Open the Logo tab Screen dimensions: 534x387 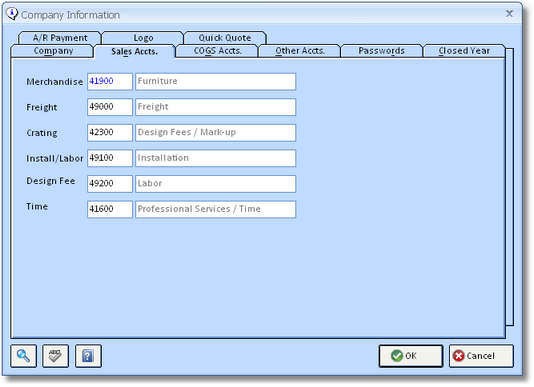click(x=143, y=38)
